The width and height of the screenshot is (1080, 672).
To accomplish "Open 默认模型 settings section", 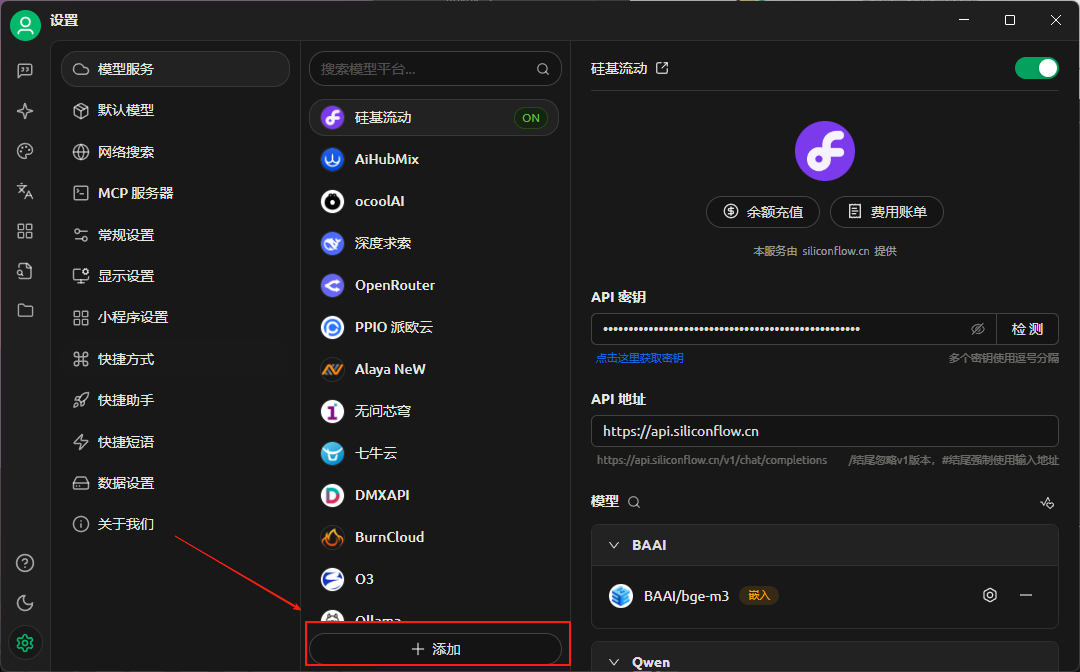I will (175, 110).
